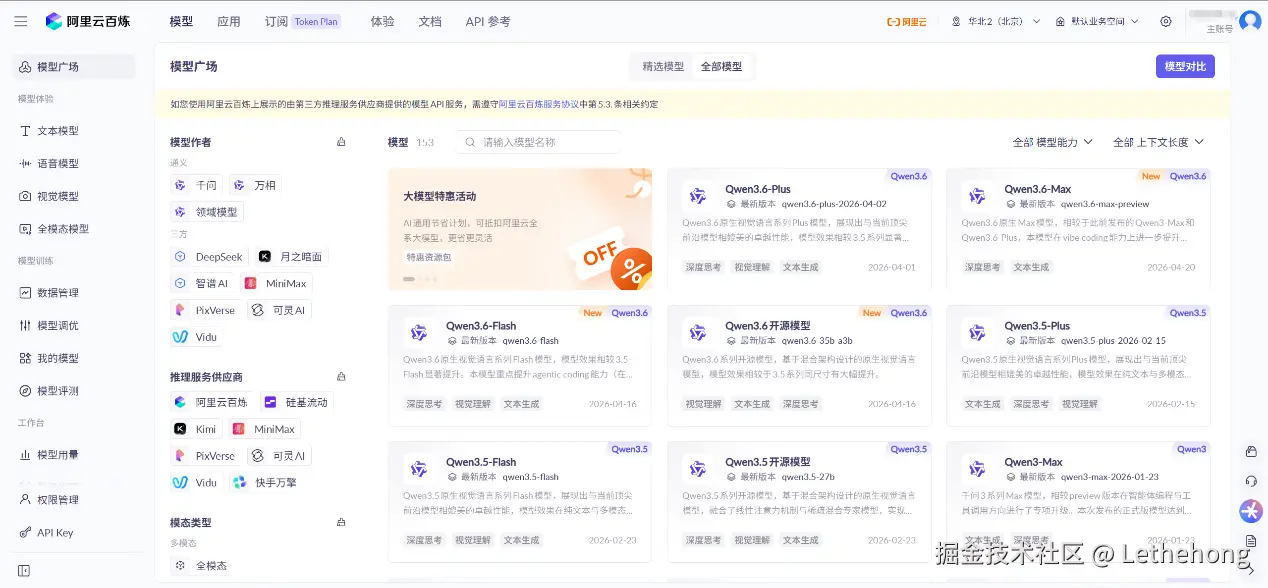Open the hamburger navigation menu
Image resolution: width=1268 pixels, height=588 pixels.
[x=21, y=21]
